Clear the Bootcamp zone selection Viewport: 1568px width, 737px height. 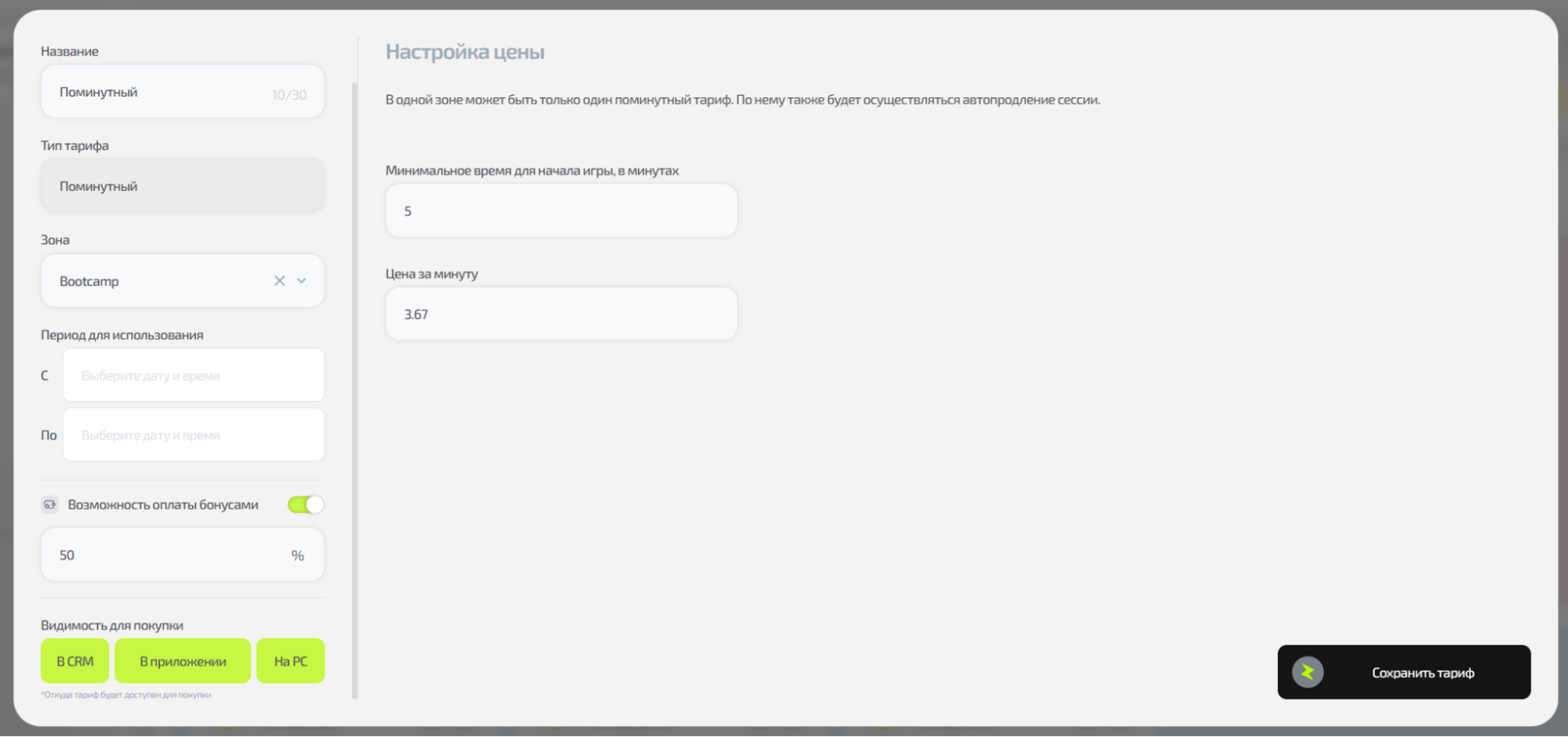[x=279, y=281]
